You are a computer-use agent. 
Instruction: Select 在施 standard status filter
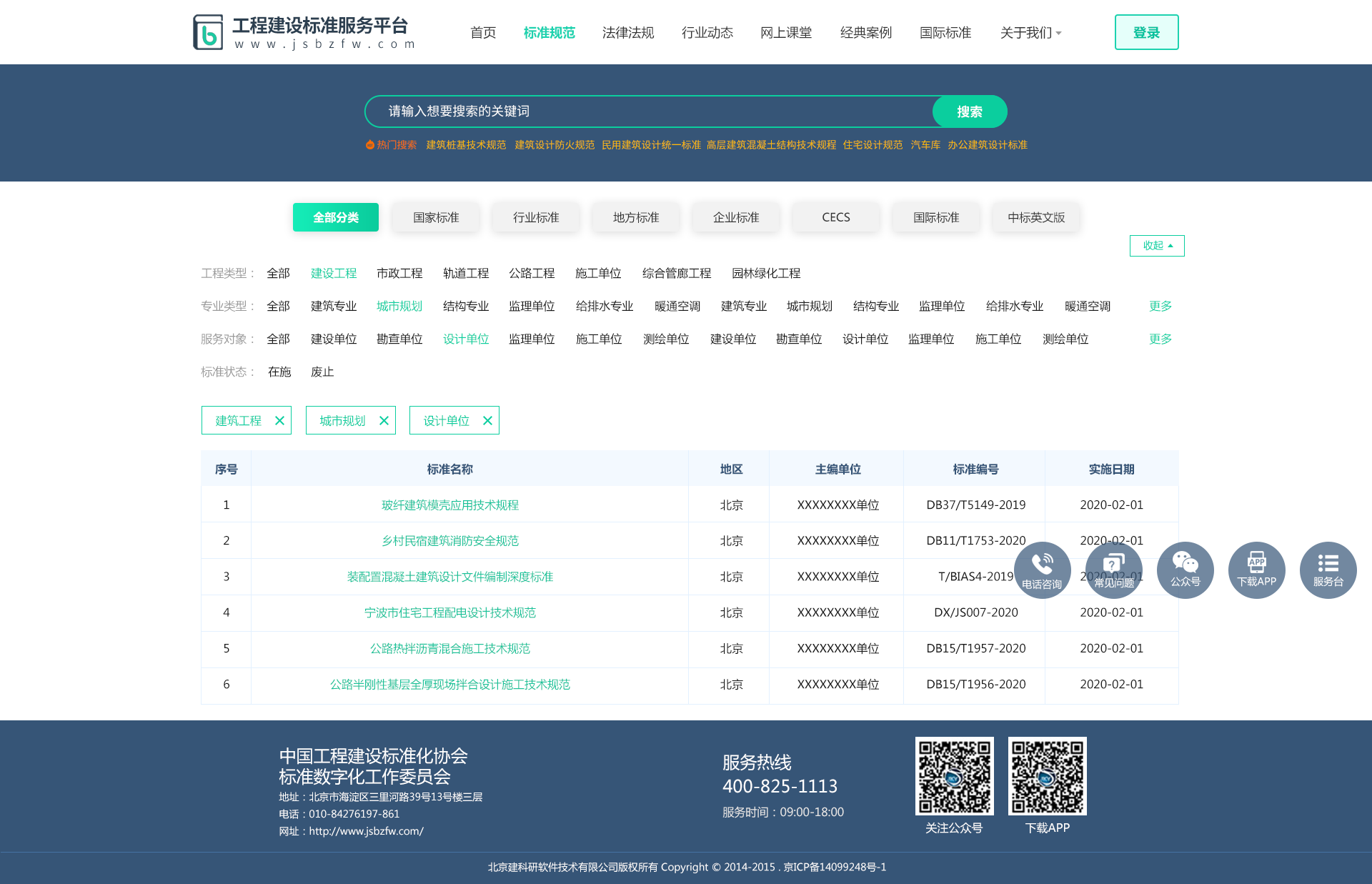point(279,372)
